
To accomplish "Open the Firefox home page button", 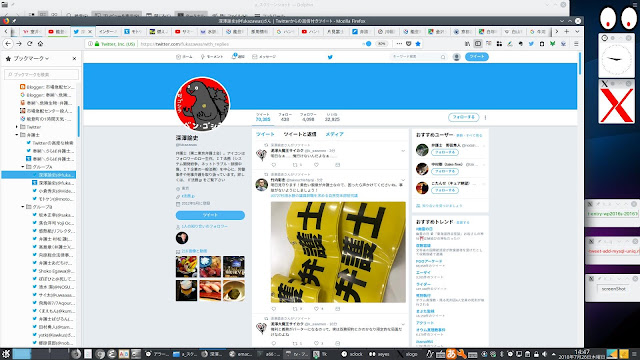I will coord(40,44).
